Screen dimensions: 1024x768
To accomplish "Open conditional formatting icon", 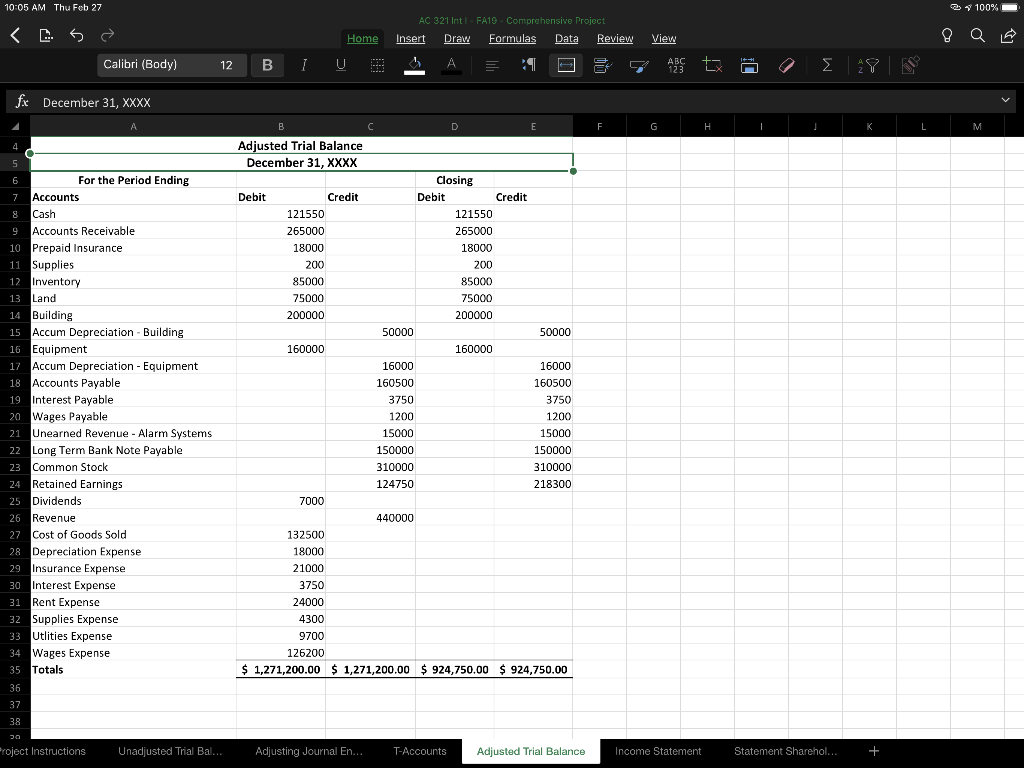I will pos(603,65).
